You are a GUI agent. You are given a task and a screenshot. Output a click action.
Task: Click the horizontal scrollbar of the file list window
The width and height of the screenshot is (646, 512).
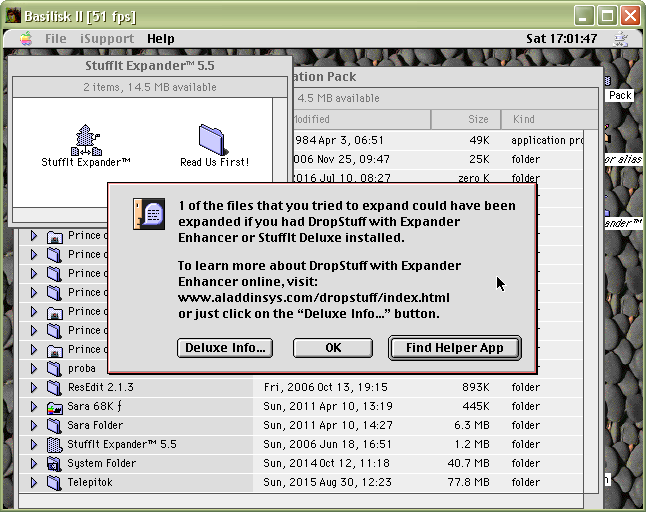point(301,502)
